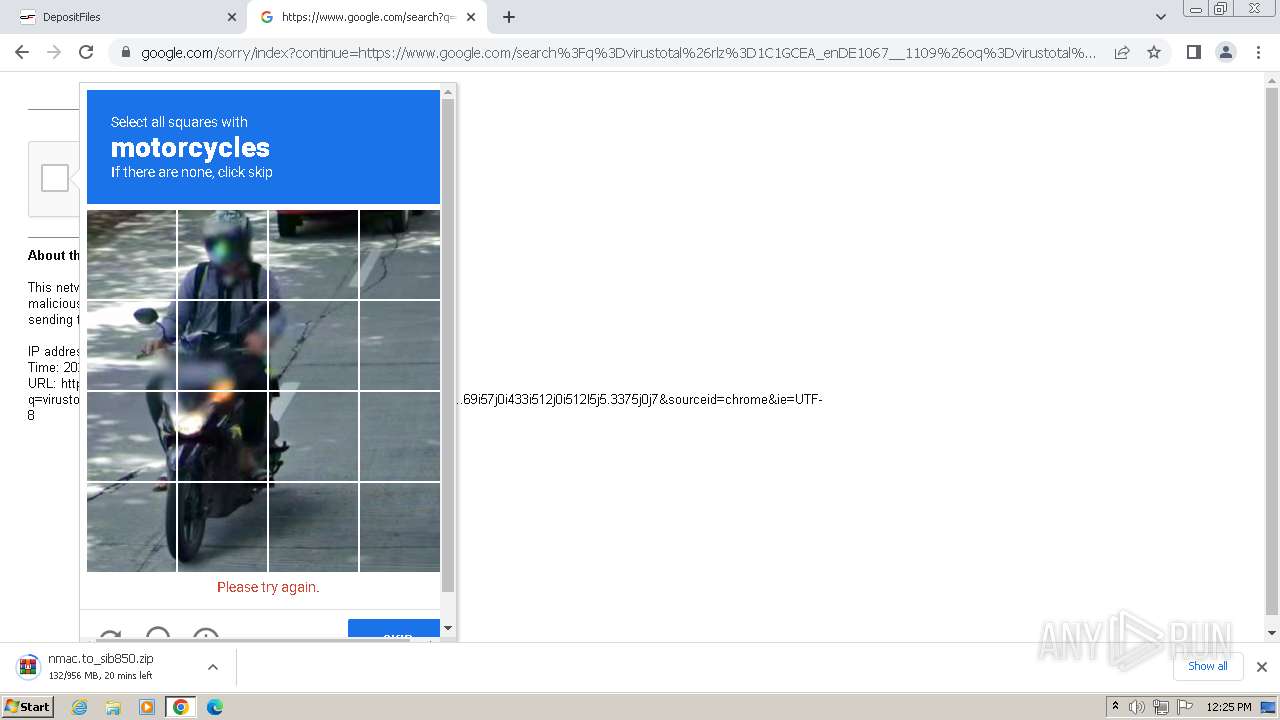This screenshot has height=720, width=1280.
Task: Show all downloads
Action: pos(1207,666)
